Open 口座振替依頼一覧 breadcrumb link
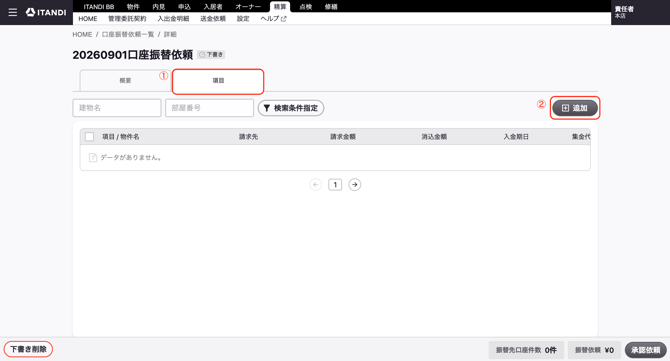The height and width of the screenshot is (361, 670). coord(128,34)
